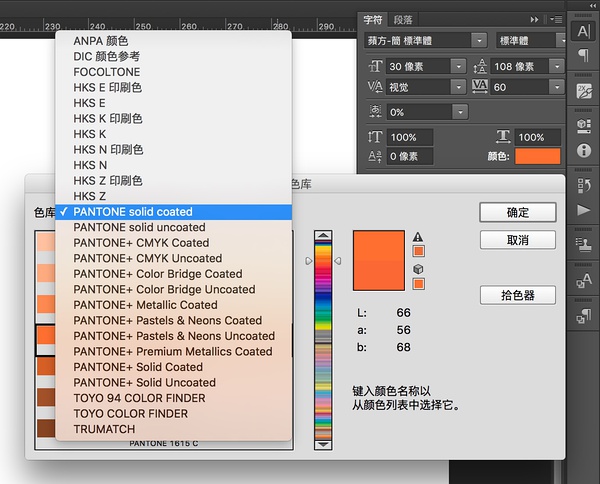Click the web-safe color cube icon

coord(418,269)
